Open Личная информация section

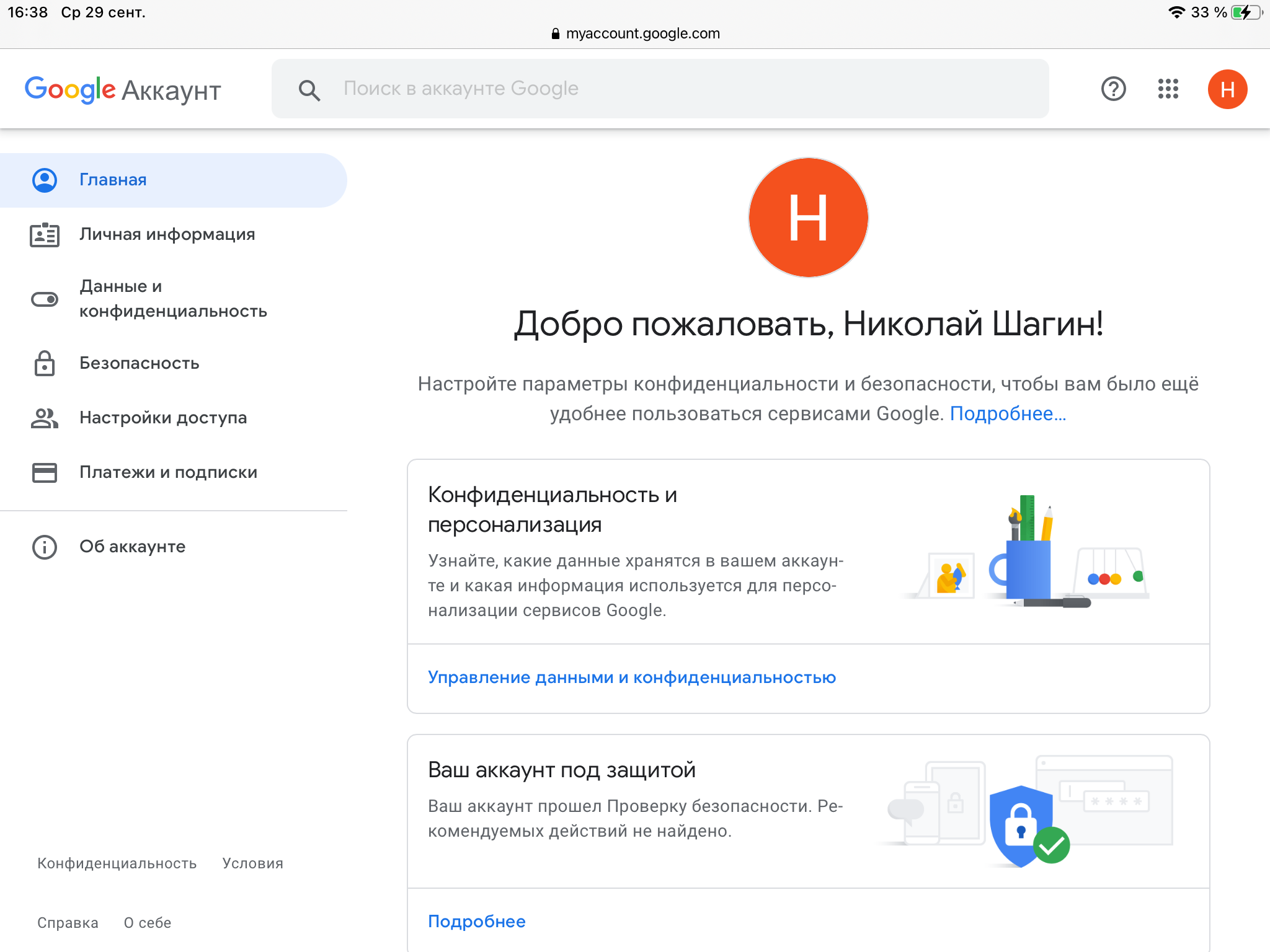tap(173, 235)
